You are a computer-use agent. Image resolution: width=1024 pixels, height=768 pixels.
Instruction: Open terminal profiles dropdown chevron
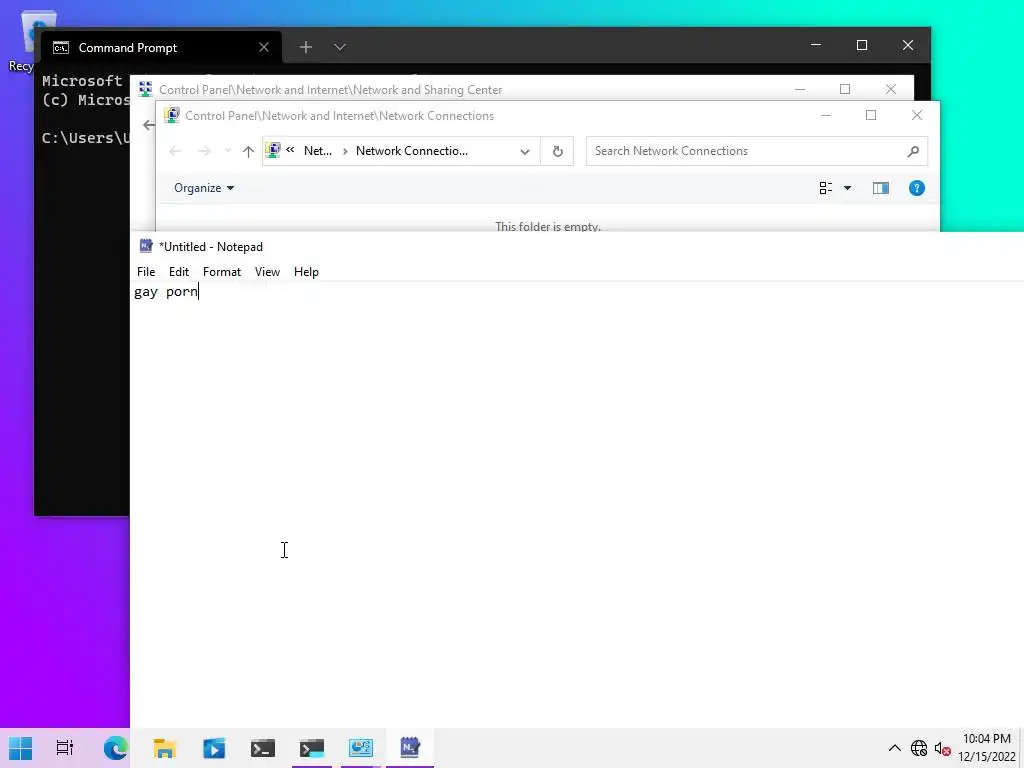pyautogui.click(x=340, y=47)
